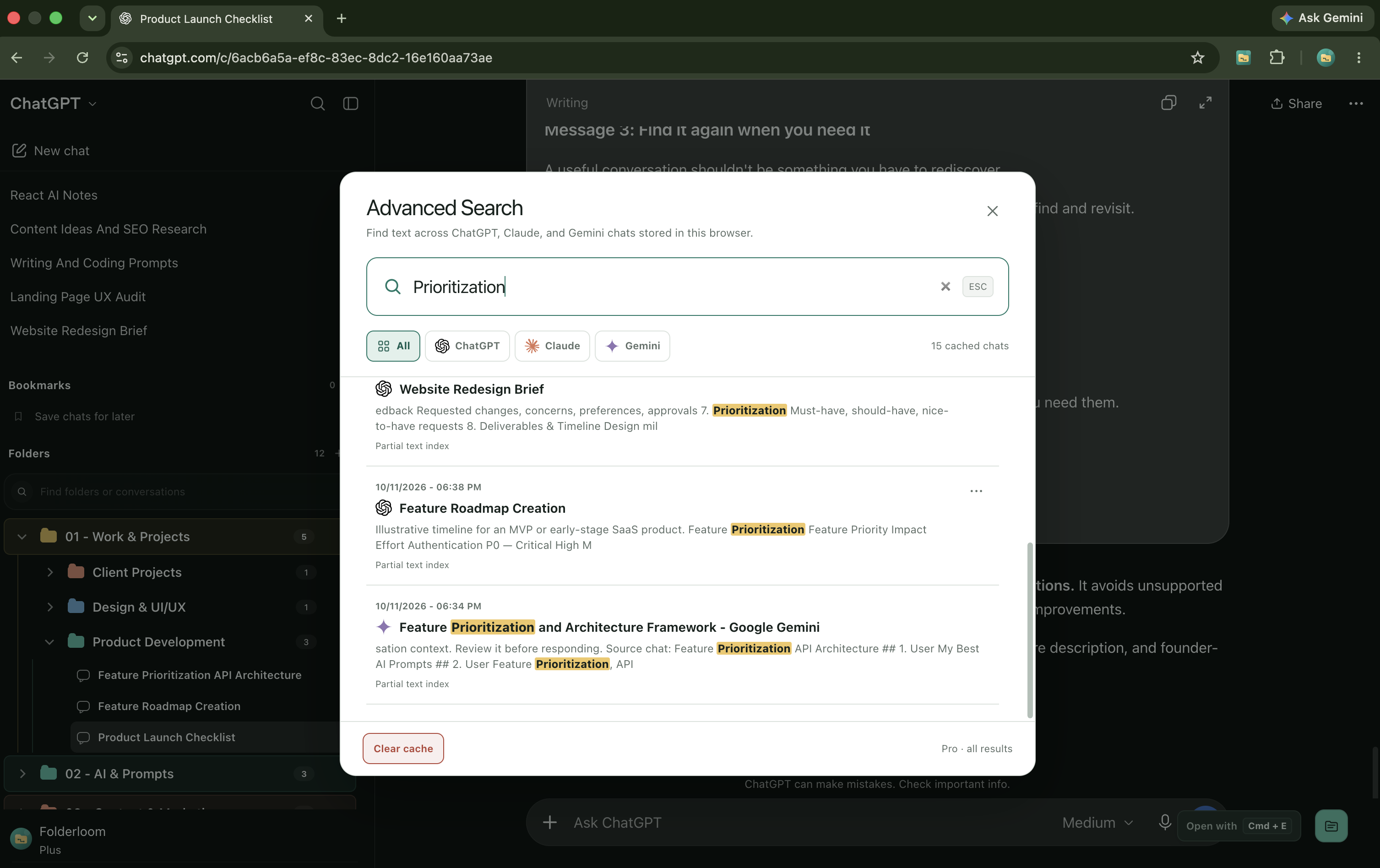1380x868 pixels.
Task: Expand the Writing block to fullscreen
Action: [x=1205, y=103]
